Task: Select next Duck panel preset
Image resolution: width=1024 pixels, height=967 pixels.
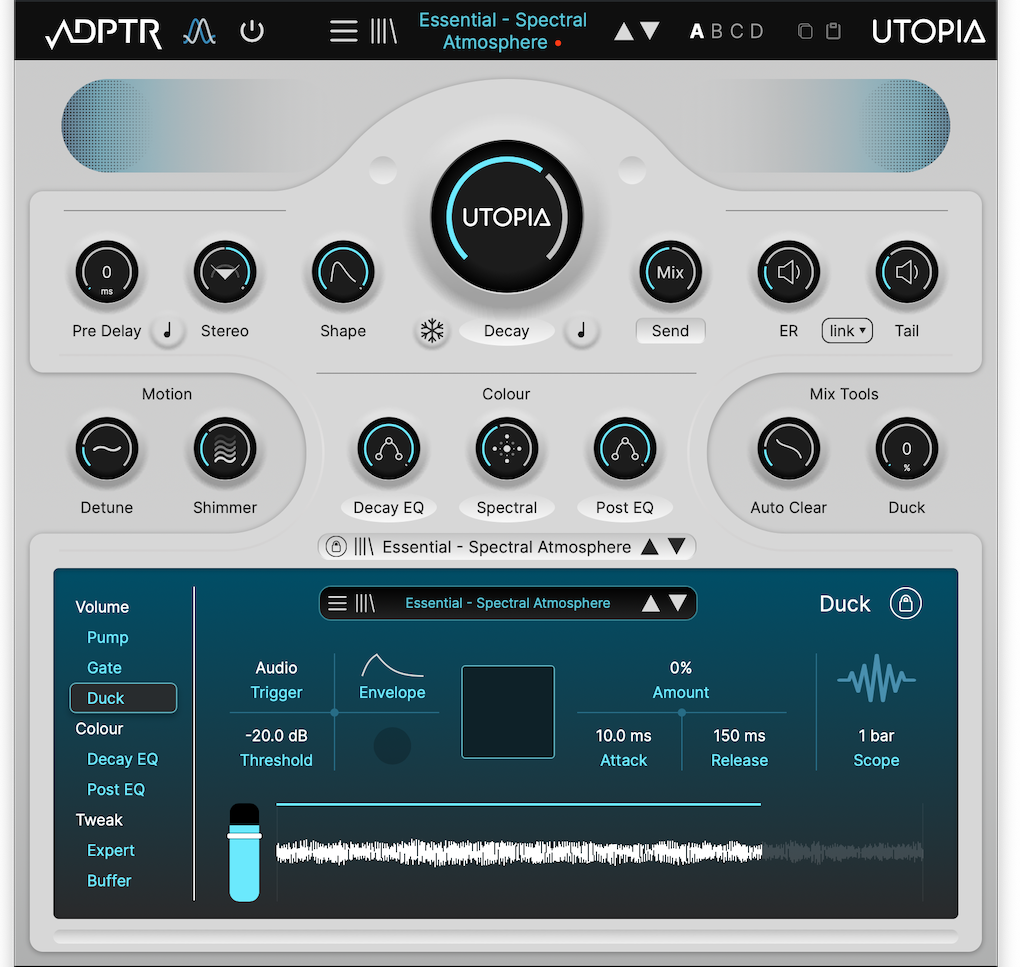Action: [x=678, y=602]
